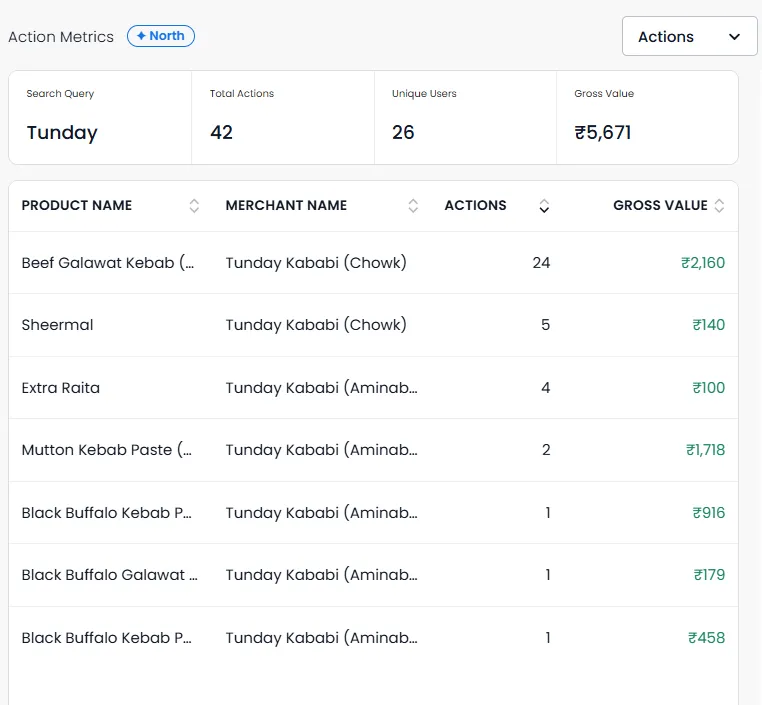Viewport: 762px width, 705px height.
Task: Click the 2 actions count for Mutton Kebab
Action: pyautogui.click(x=546, y=450)
